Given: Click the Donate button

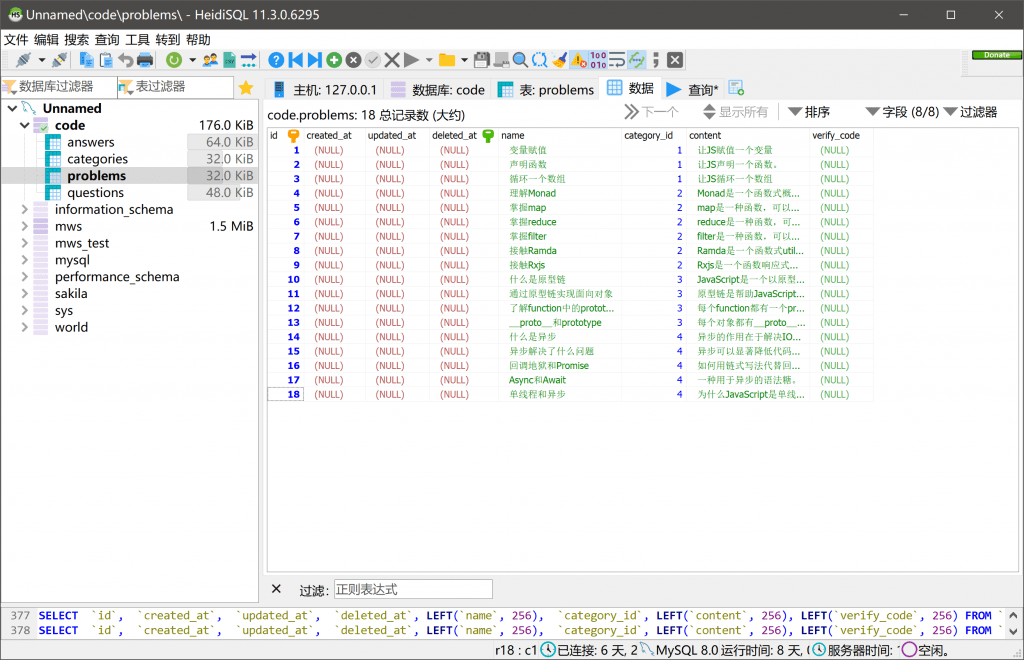Looking at the screenshot, I should click(x=997, y=55).
